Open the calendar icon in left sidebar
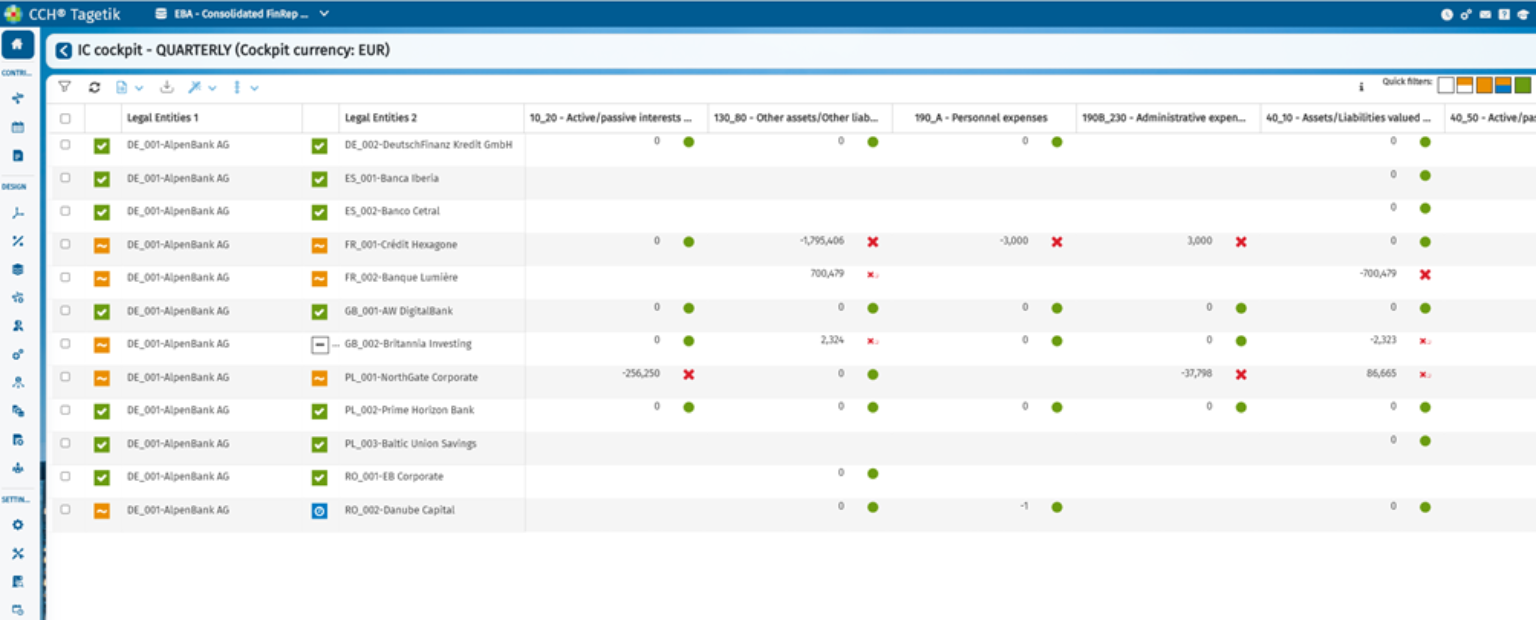This screenshot has width=1536, height=623. [17, 128]
